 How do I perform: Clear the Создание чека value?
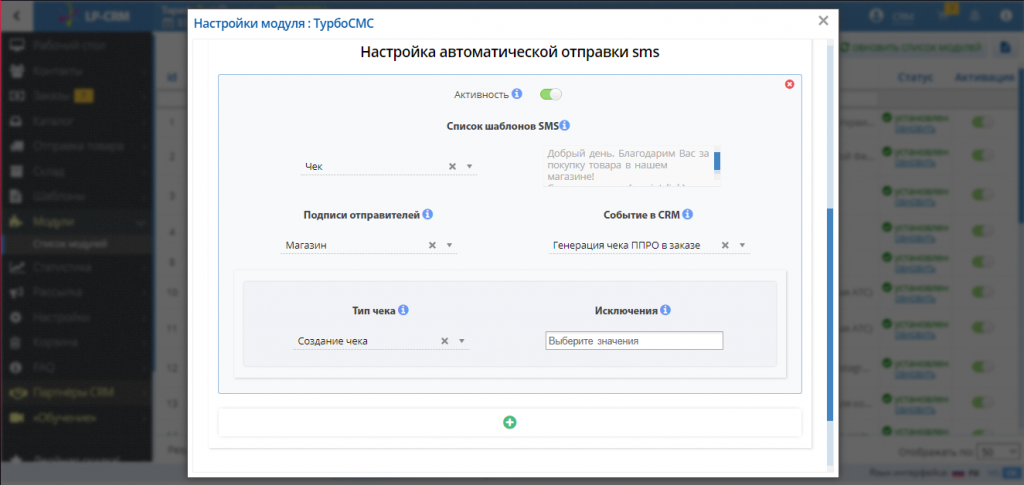tap(445, 341)
